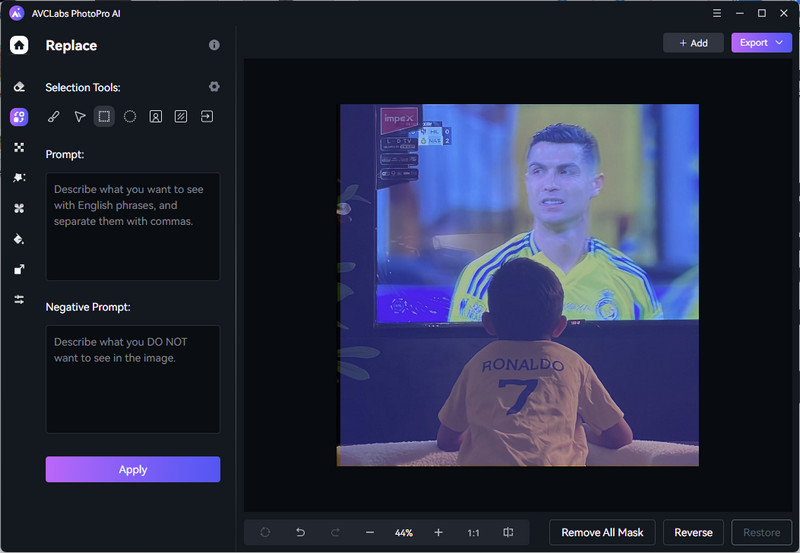This screenshot has height=553, width=800.
Task: Open the hamburger menu in title bar
Action: pos(717,13)
